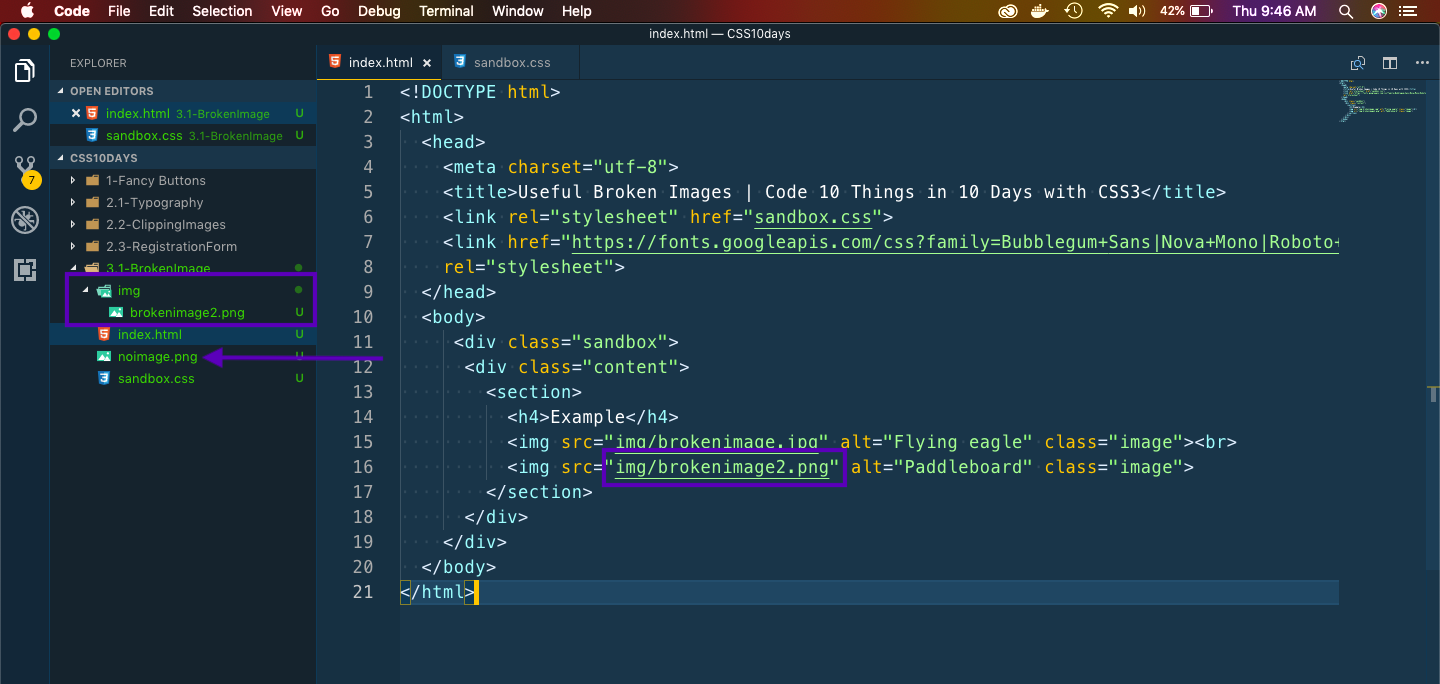This screenshot has height=684, width=1440.
Task: Open the editor More Actions ellipsis
Action: pyautogui.click(x=1421, y=63)
